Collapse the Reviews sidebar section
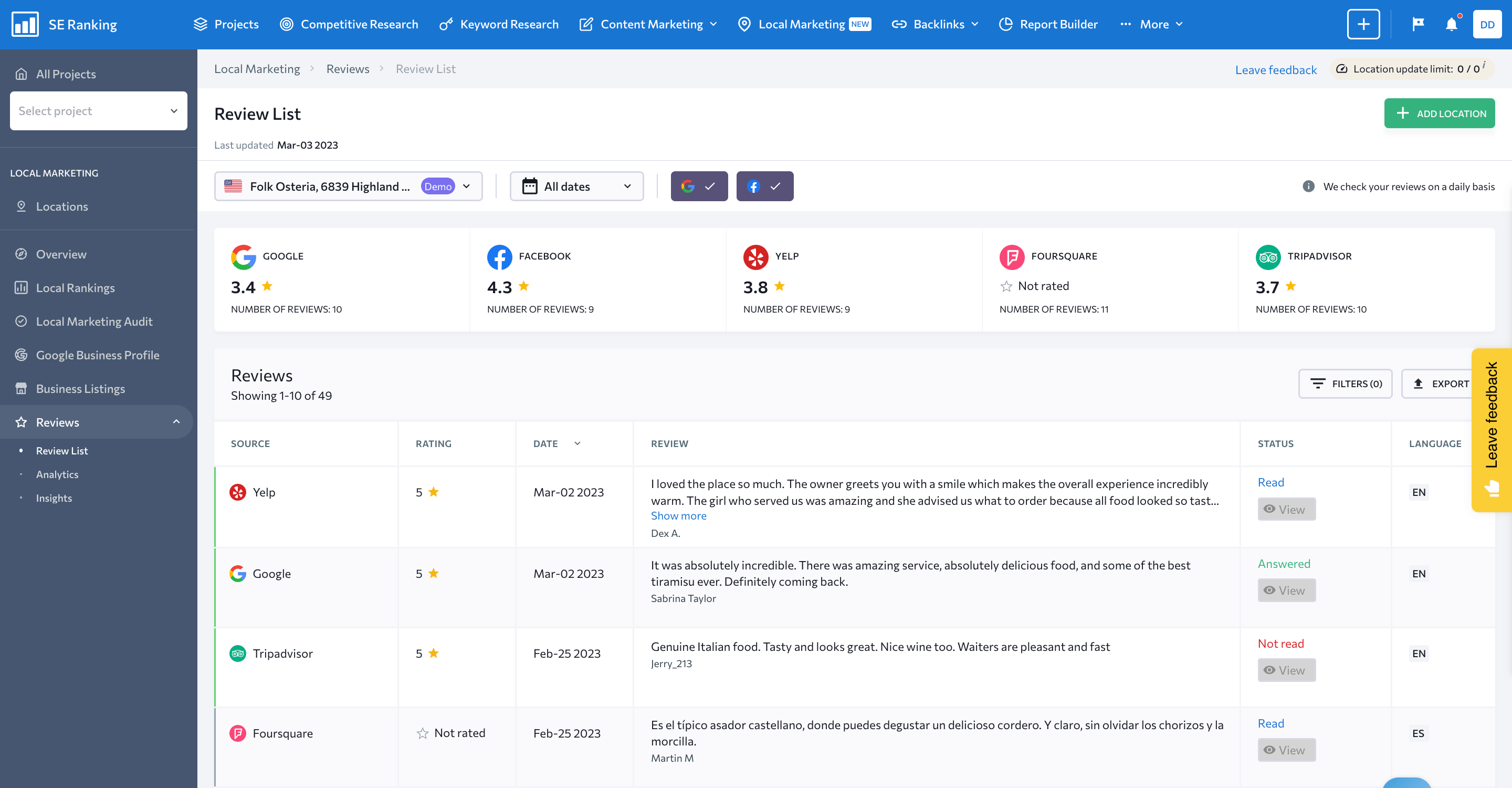Viewport: 1512px width, 788px height. click(176, 422)
